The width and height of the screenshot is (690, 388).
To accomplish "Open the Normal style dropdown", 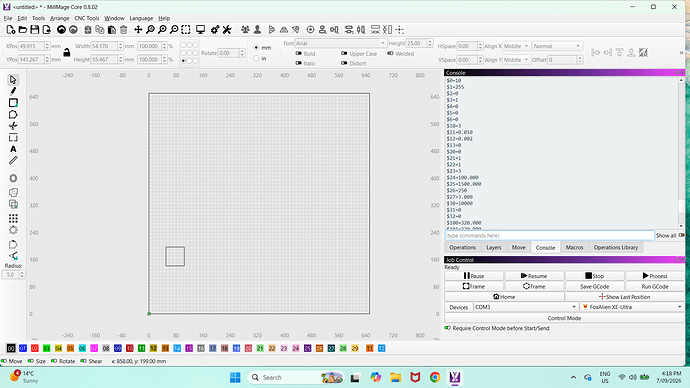I will (557, 46).
